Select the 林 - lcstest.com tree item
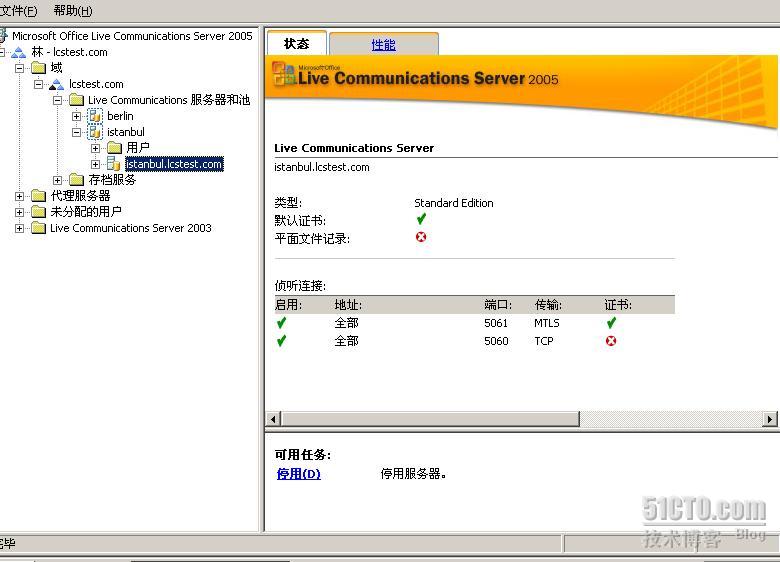The width and height of the screenshot is (780, 562). 69,52
